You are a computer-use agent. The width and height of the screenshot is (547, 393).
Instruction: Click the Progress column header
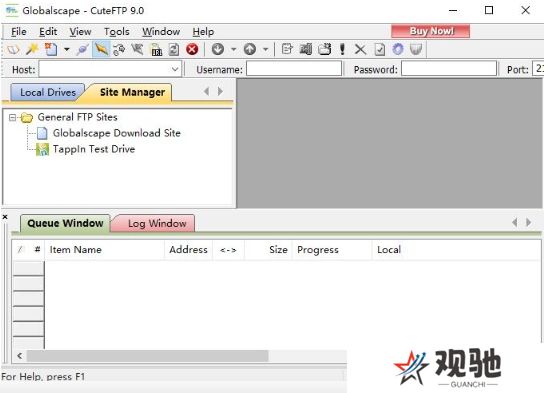332,250
